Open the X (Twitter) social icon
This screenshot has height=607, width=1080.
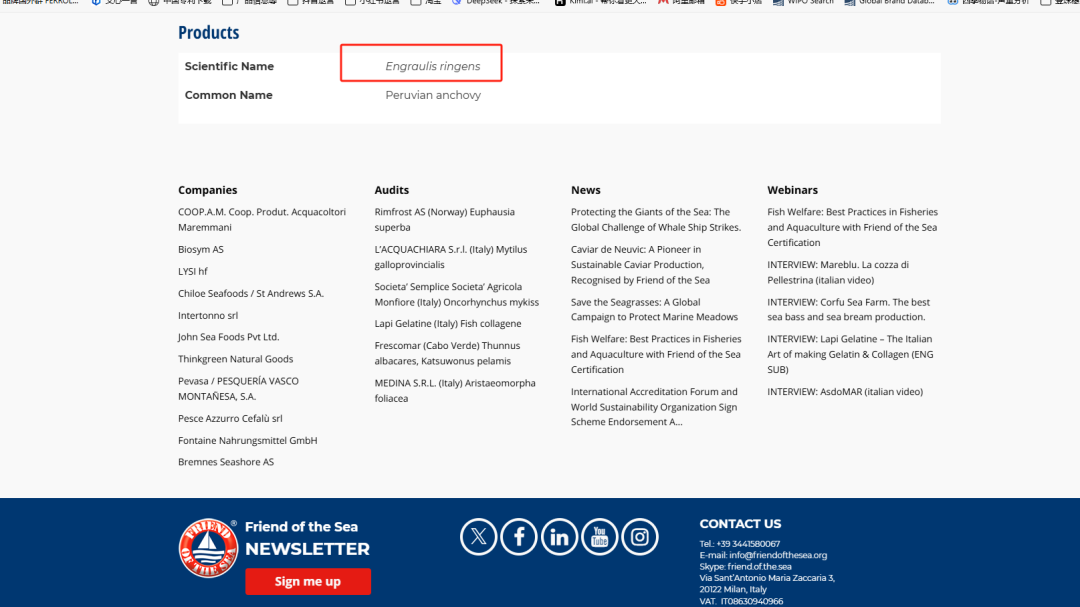point(478,537)
